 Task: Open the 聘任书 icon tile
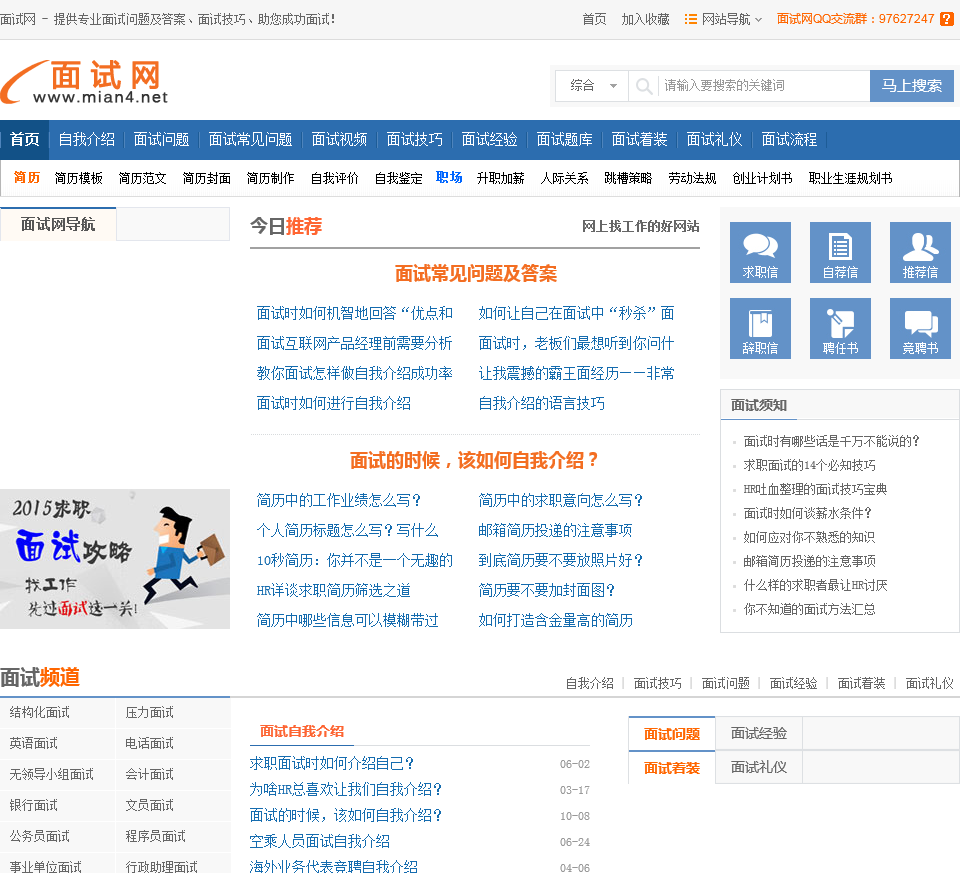coord(840,328)
